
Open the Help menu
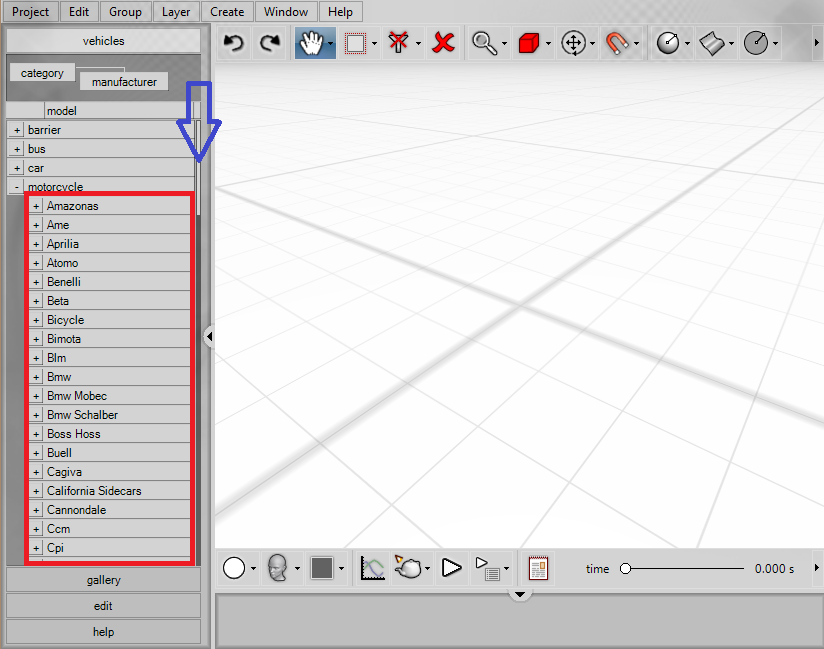point(340,12)
